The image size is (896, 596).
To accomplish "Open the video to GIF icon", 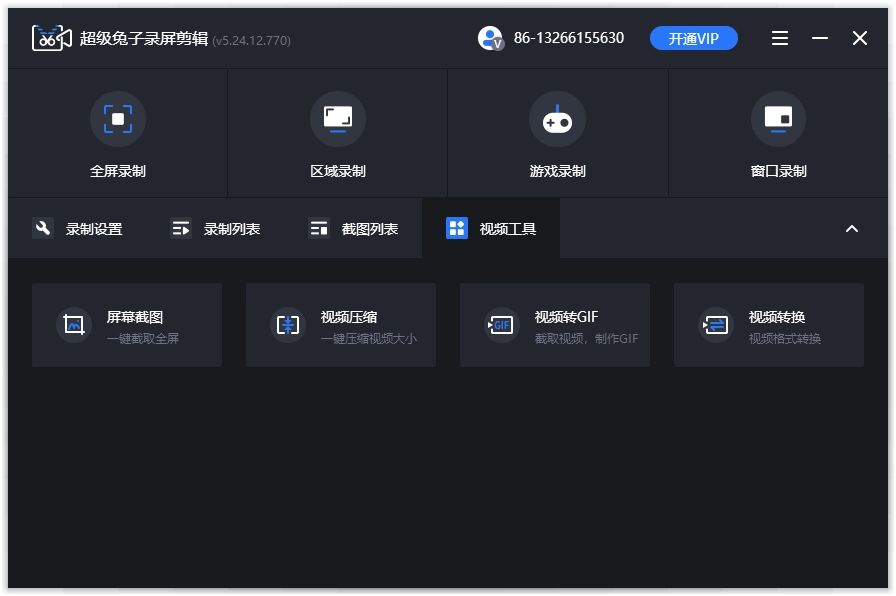I will (501, 325).
